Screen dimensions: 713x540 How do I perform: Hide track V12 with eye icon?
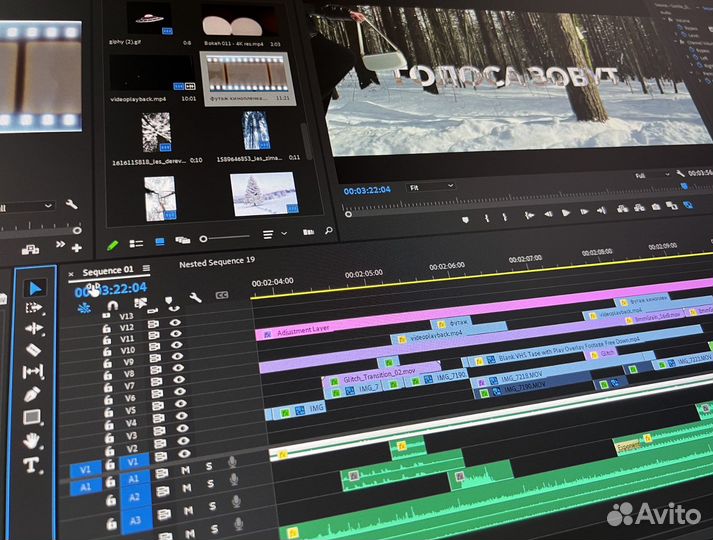coord(176,324)
